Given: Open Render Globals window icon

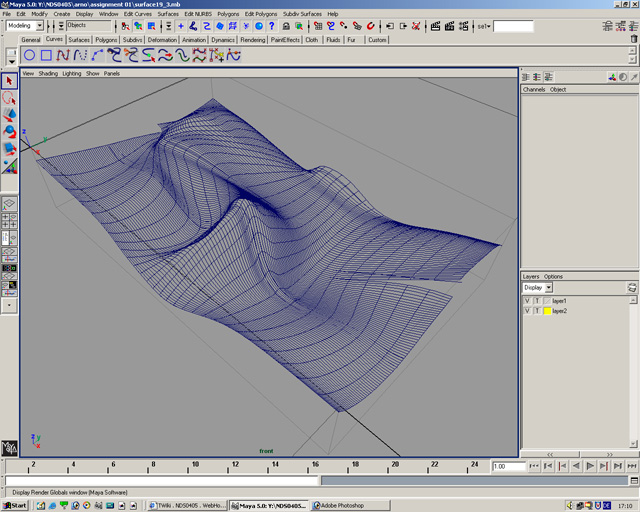Looking at the screenshot, I should (x=463, y=26).
